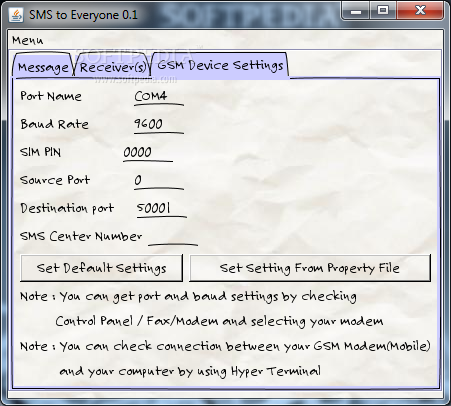Minimize the SMS to Everyone window

pos(356,11)
